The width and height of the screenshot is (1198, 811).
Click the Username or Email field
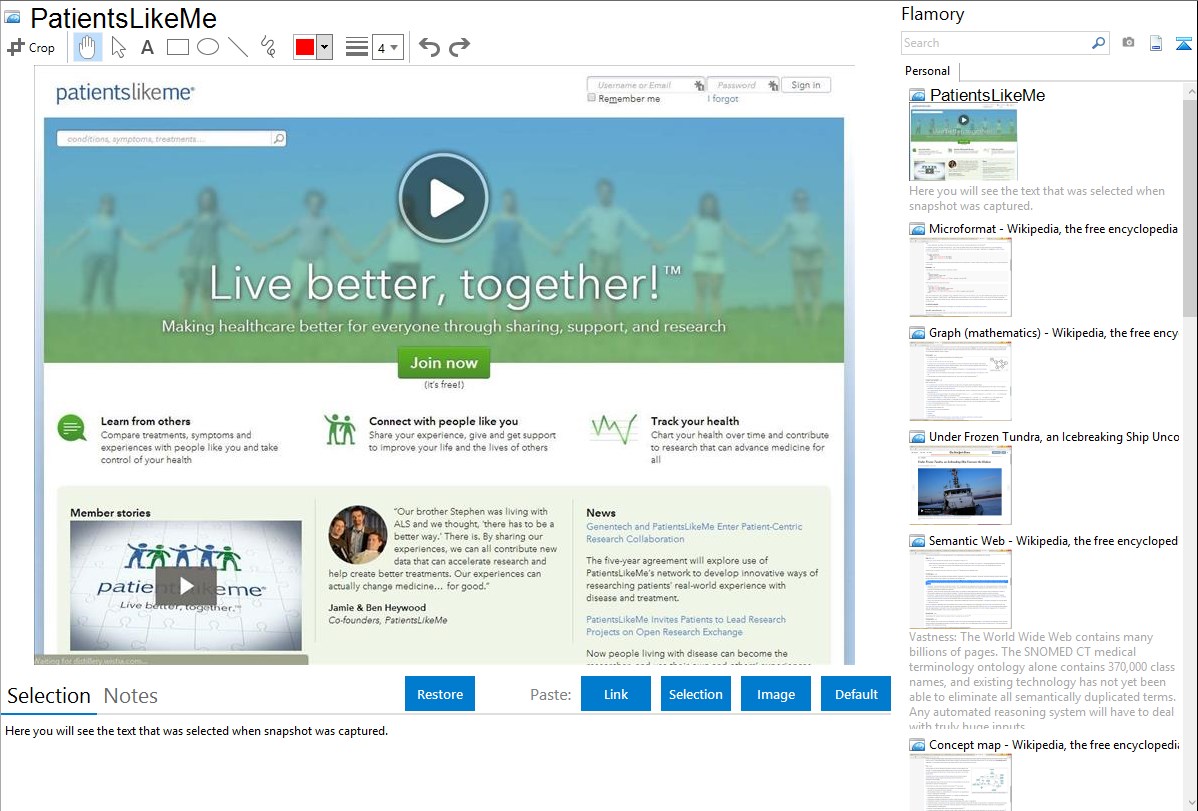pyautogui.click(x=646, y=85)
